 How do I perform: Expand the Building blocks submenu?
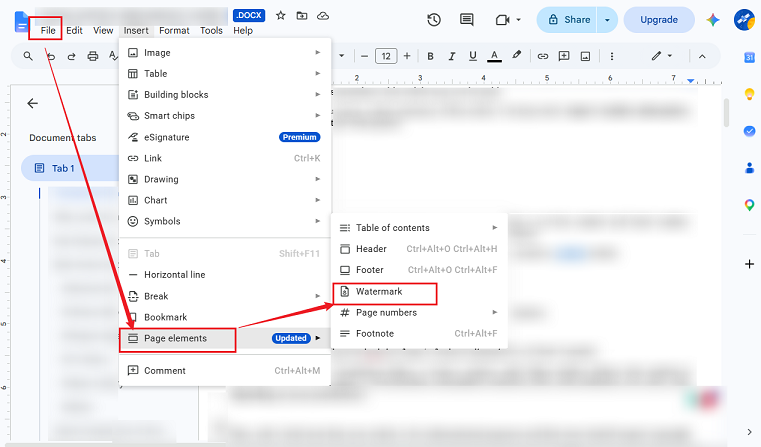[x=225, y=95]
